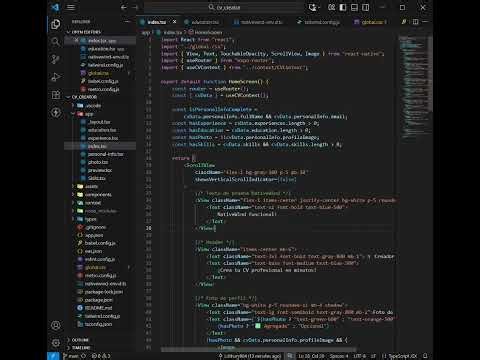Open preview.tsx in file tree
This screenshot has height=360, width=480.
click(x=100, y=170)
